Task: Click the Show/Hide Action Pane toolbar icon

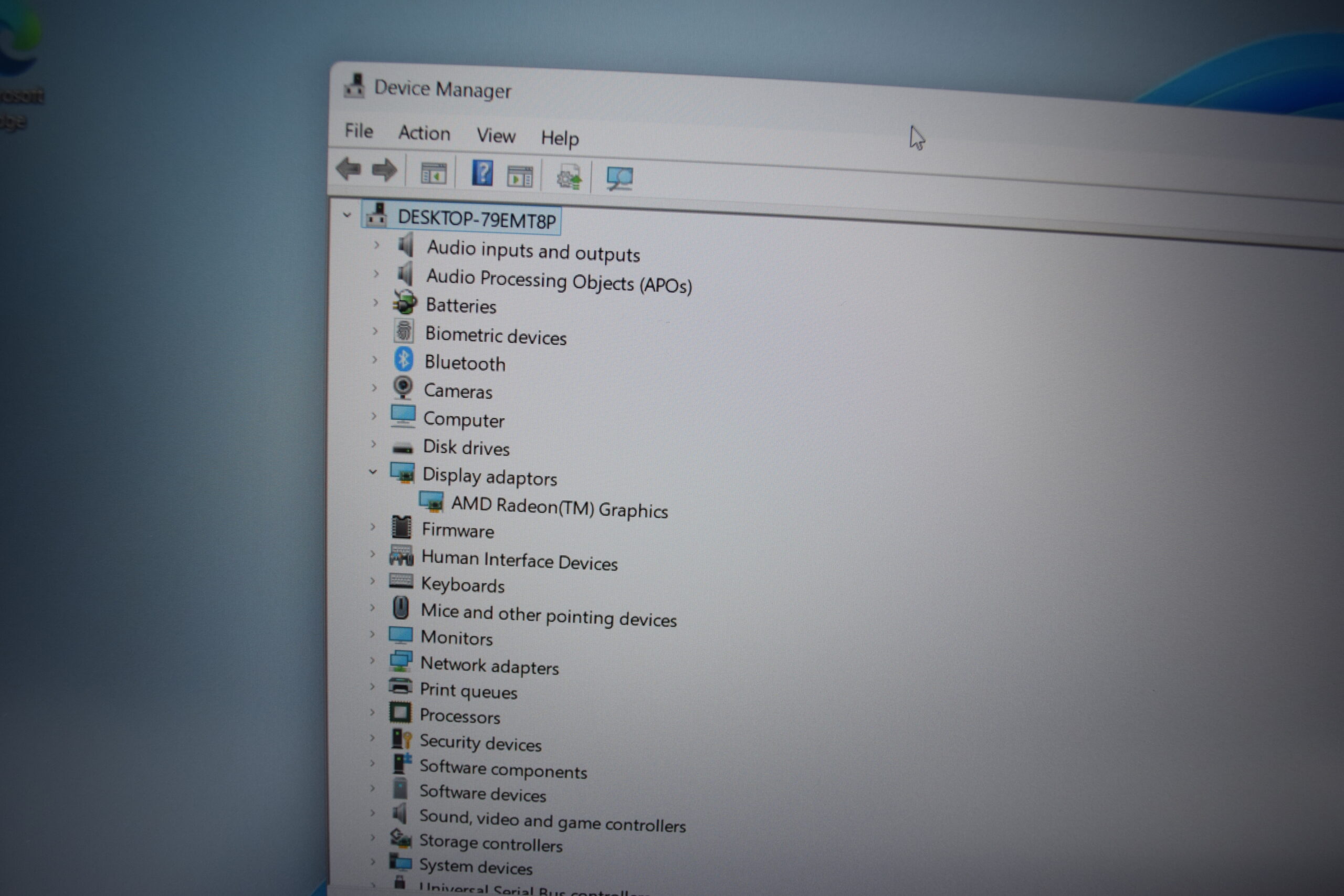Action: click(519, 176)
